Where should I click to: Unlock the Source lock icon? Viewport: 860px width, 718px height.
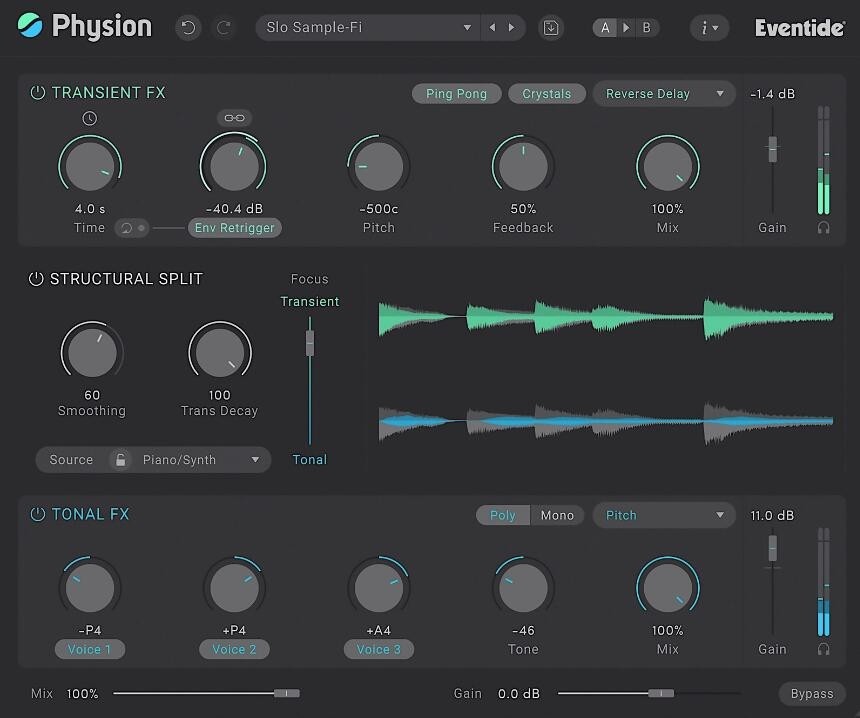click(x=121, y=460)
